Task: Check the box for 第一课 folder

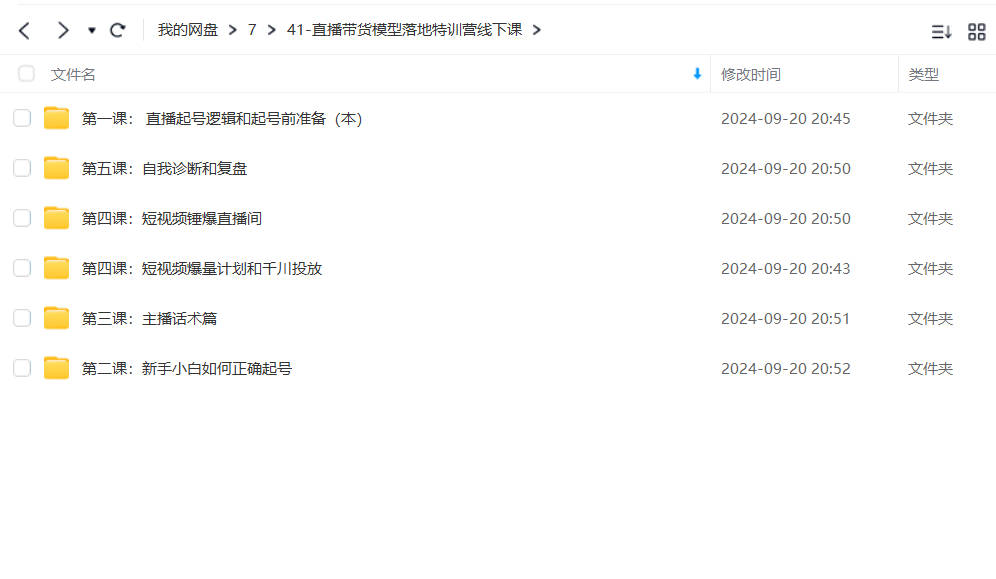Action: 22,118
